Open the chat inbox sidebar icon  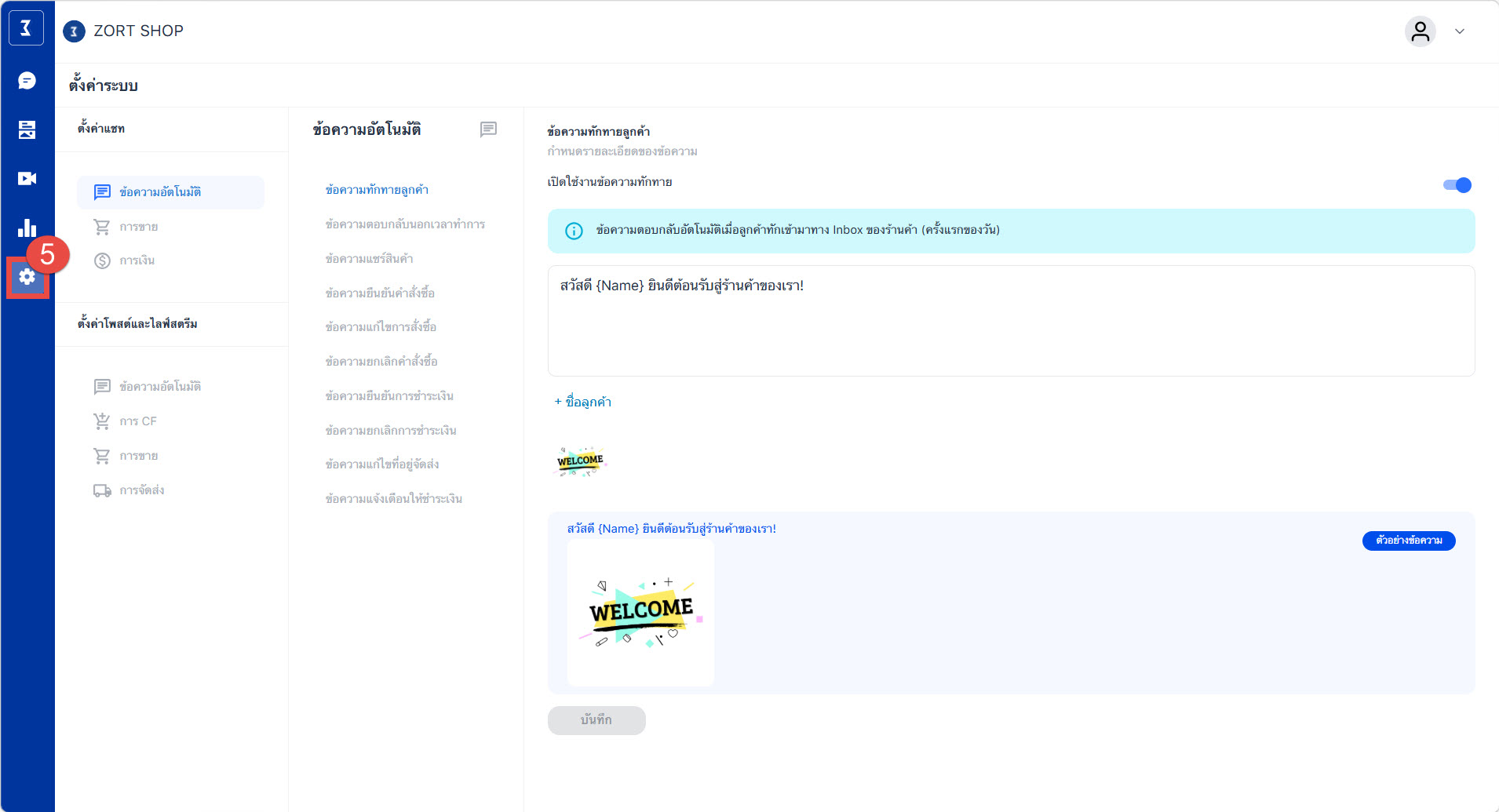click(27, 81)
